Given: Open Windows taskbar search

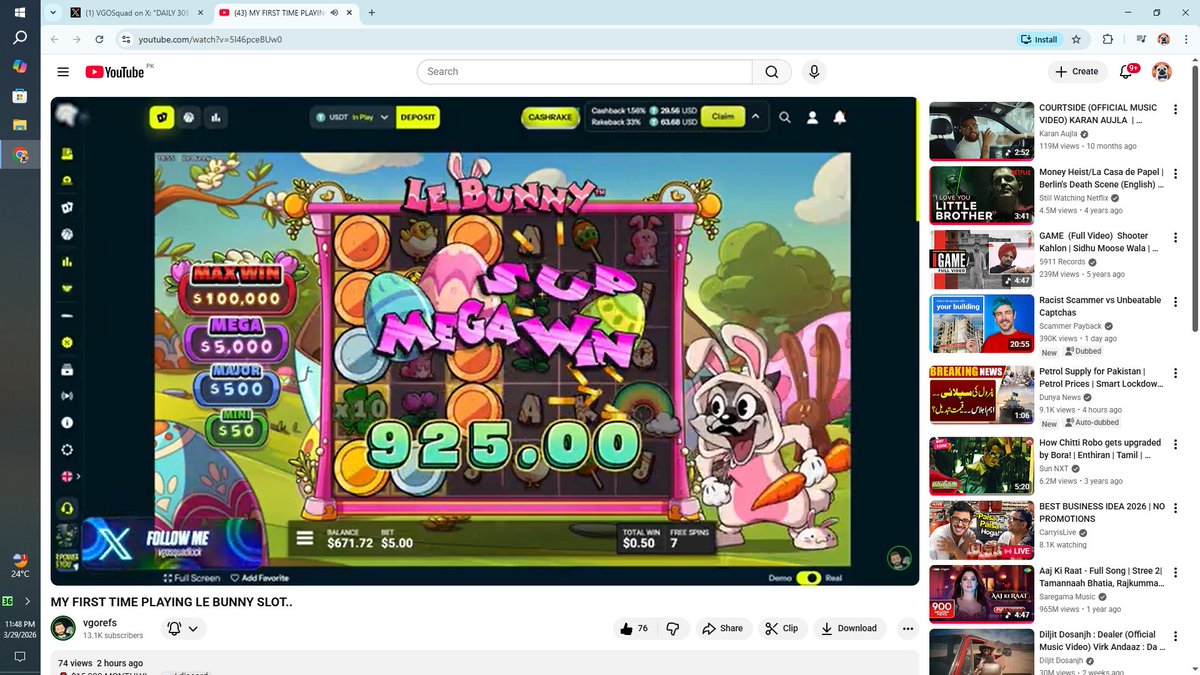Looking at the screenshot, I should pyautogui.click(x=20, y=38).
